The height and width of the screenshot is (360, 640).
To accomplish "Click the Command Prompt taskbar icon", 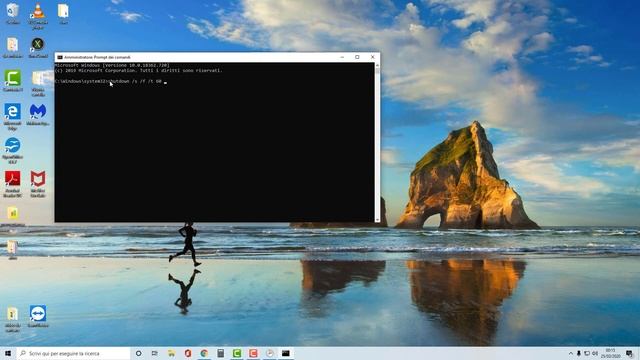I will click(286, 353).
